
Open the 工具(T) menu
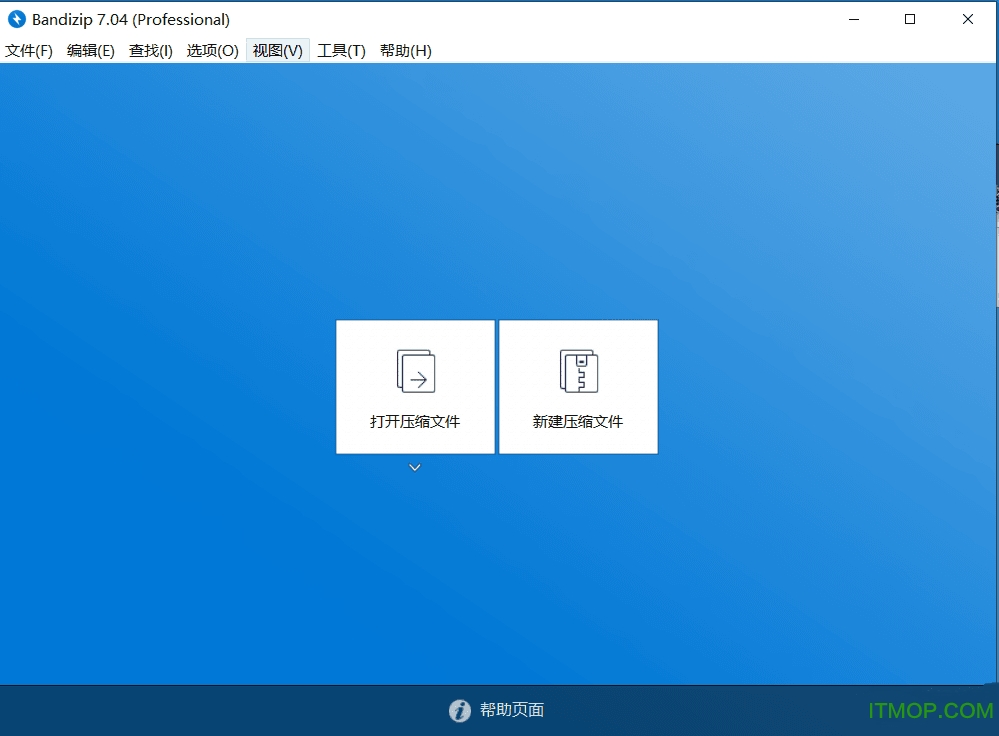tap(341, 51)
